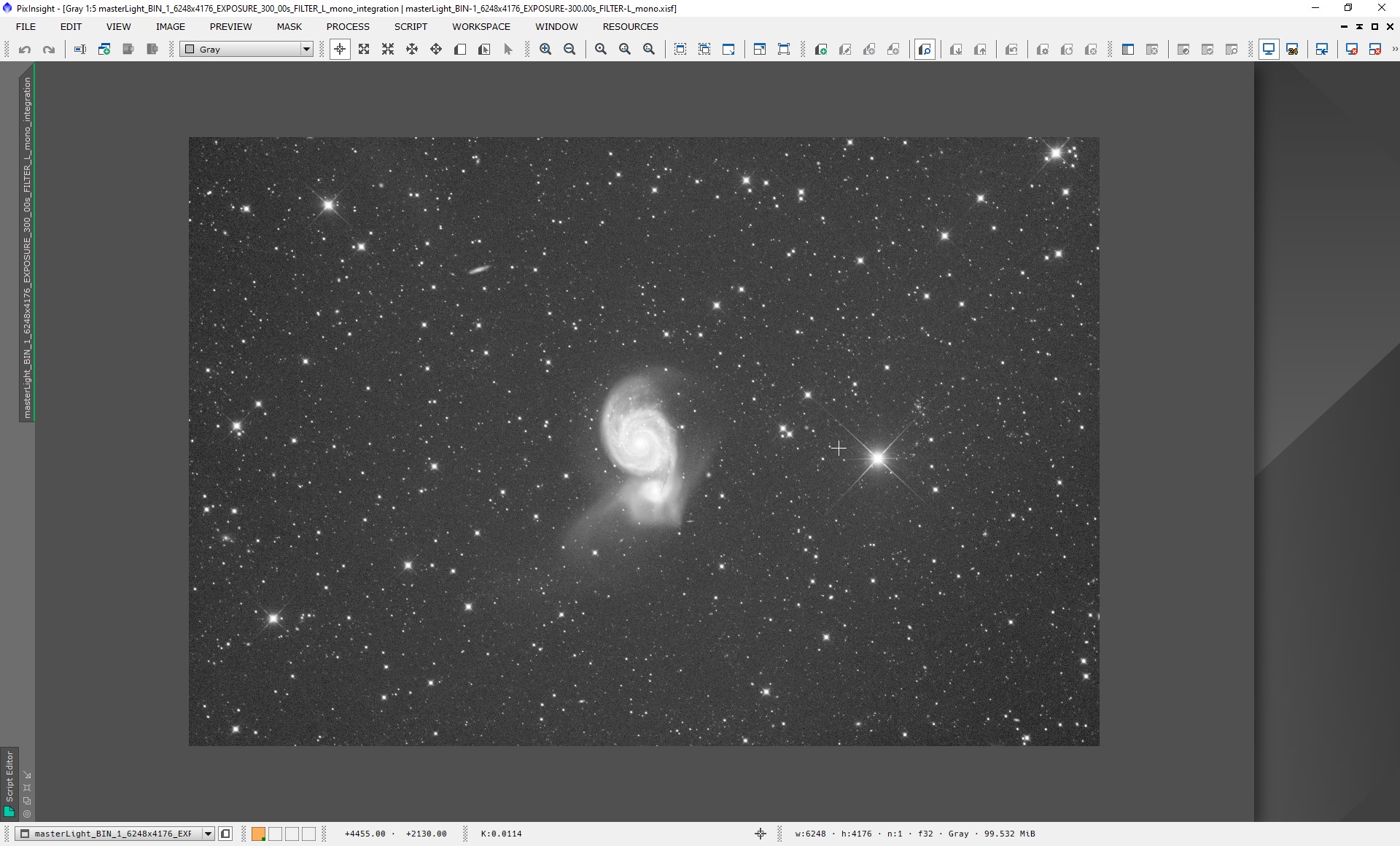This screenshot has width=1400, height=846.
Task: Open the IMAGE menu
Action: [171, 26]
